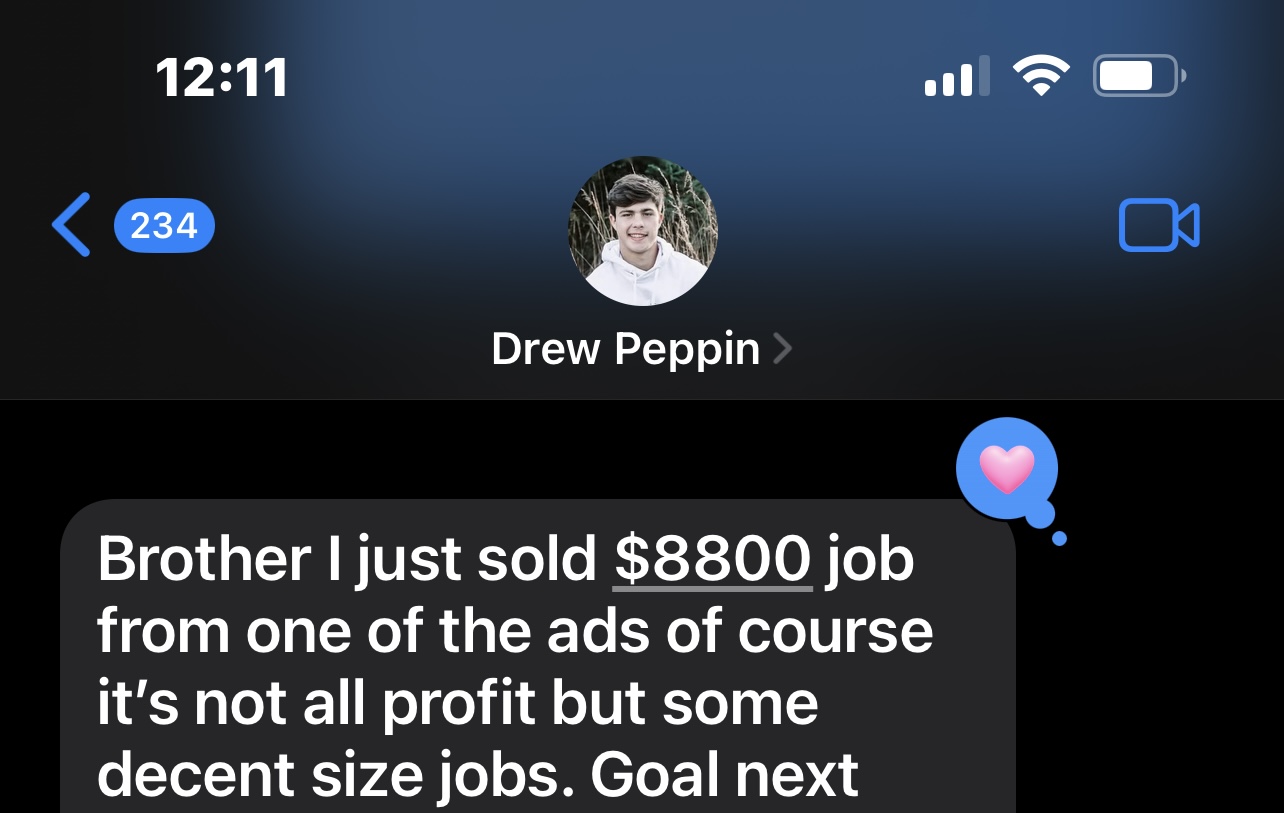Select the Drew Peppin name label
Viewport: 1284px width, 813px height.
pyautogui.click(x=626, y=349)
